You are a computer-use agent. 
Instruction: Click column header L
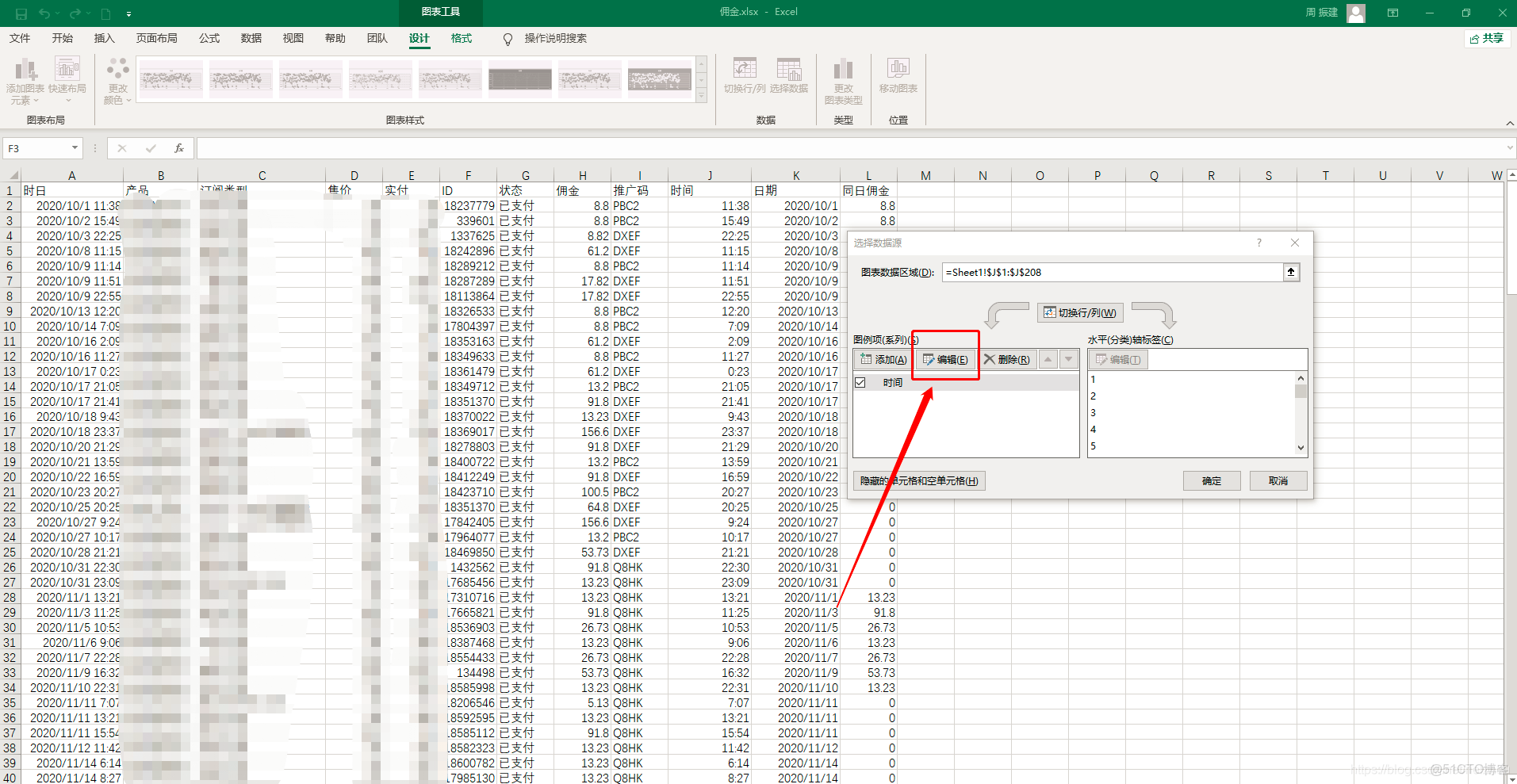point(868,175)
